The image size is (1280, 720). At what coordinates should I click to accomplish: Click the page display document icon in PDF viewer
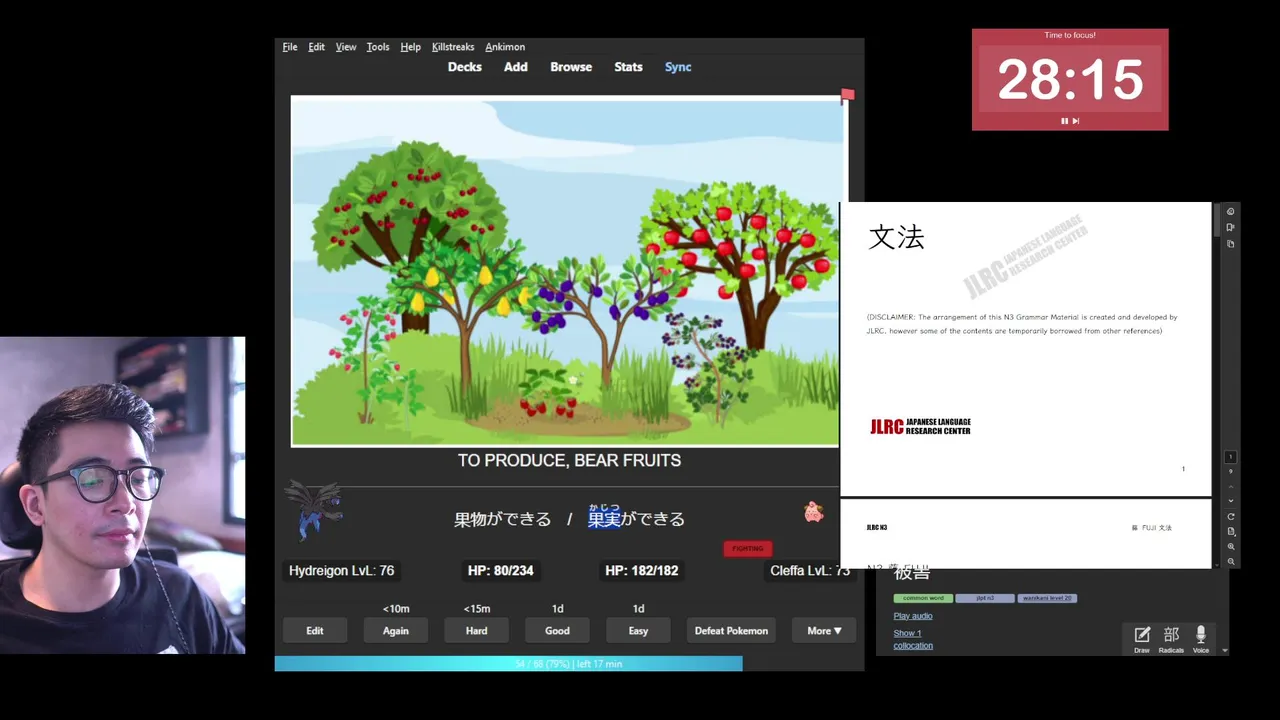[x=1231, y=532]
